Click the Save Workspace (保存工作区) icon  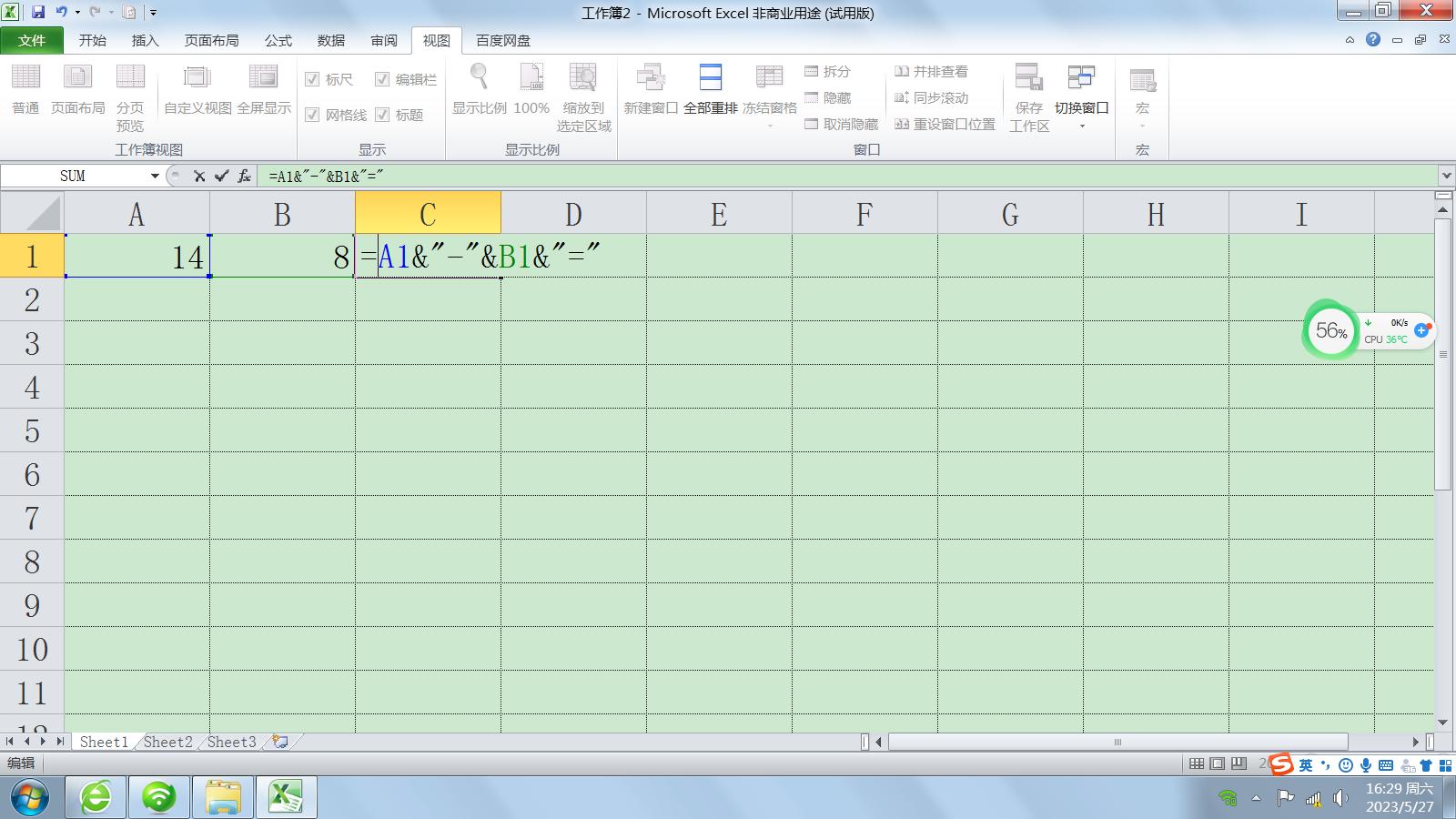click(1028, 80)
